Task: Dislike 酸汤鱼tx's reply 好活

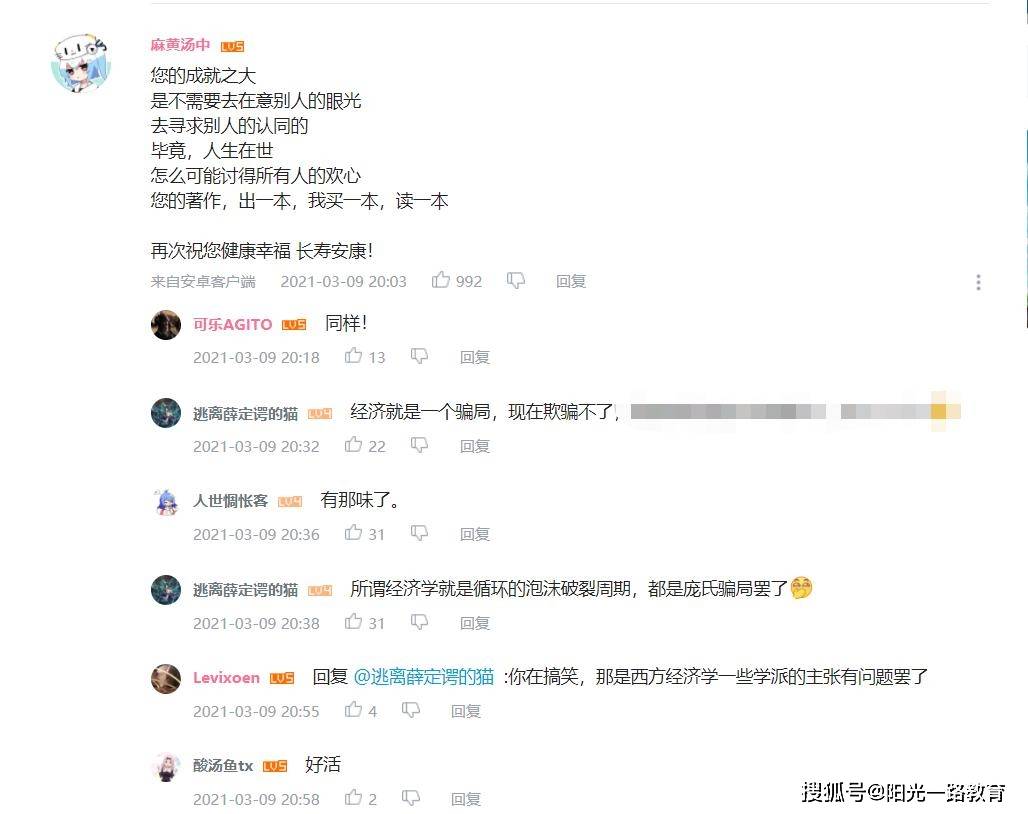Action: coord(410,798)
